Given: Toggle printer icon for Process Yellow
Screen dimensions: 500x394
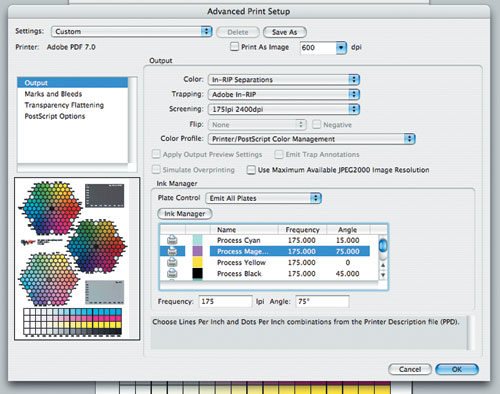Looking at the screenshot, I should click(172, 262).
